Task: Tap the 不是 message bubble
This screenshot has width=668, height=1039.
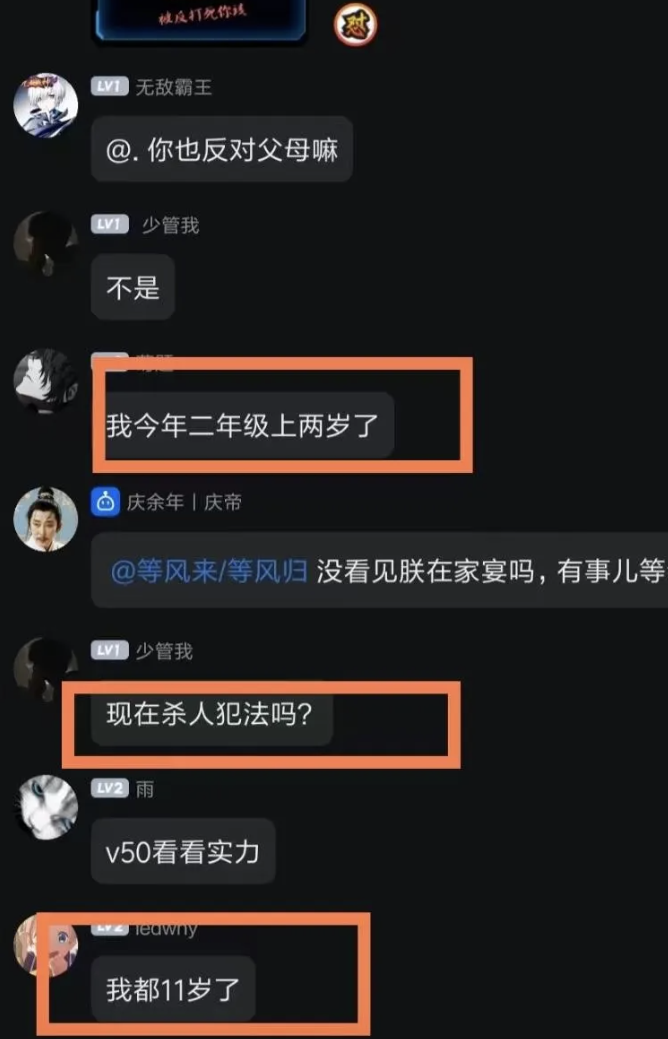Action: point(133,287)
